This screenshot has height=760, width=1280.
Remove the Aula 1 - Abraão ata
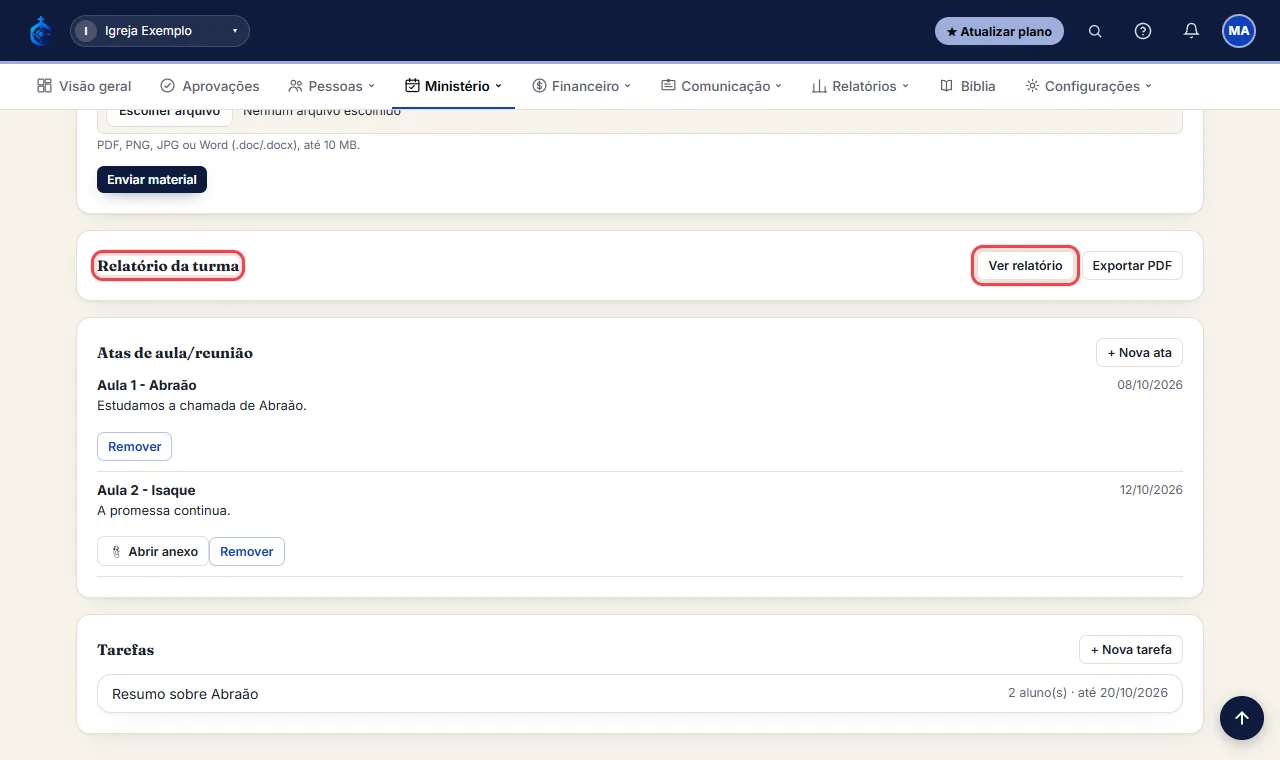coord(134,447)
